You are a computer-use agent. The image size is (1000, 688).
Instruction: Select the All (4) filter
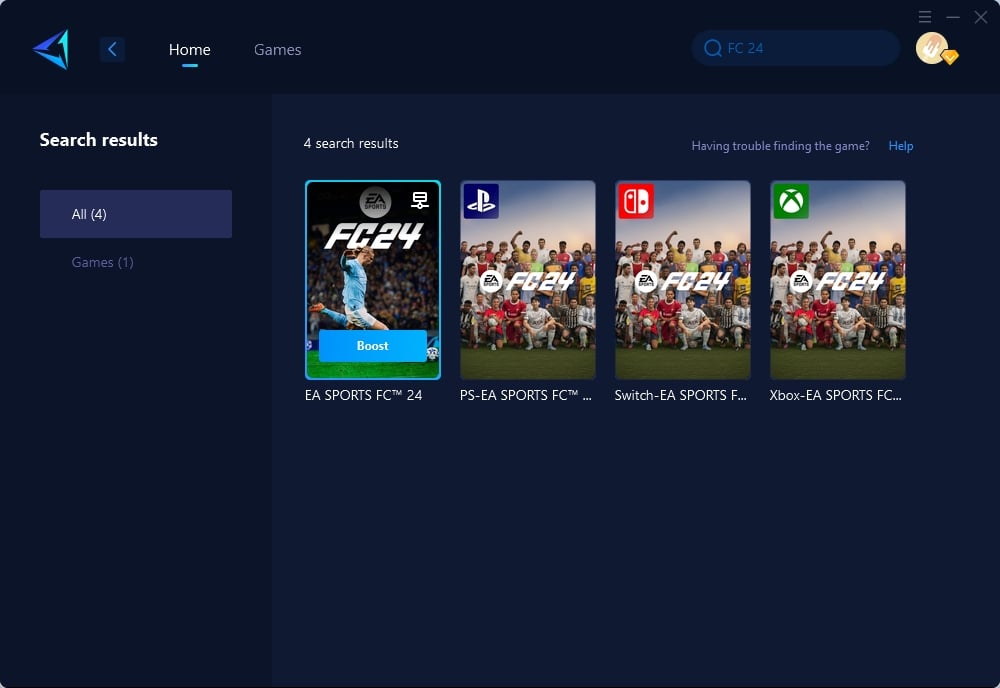136,214
